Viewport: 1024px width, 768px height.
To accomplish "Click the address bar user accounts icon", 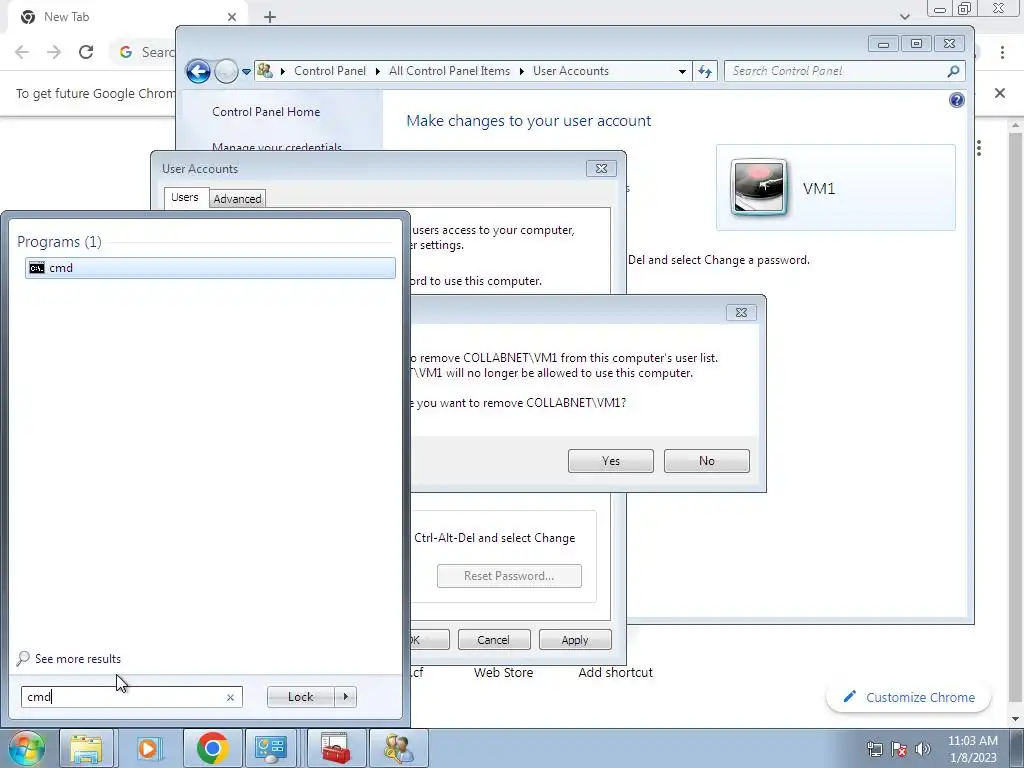I will [x=264, y=71].
